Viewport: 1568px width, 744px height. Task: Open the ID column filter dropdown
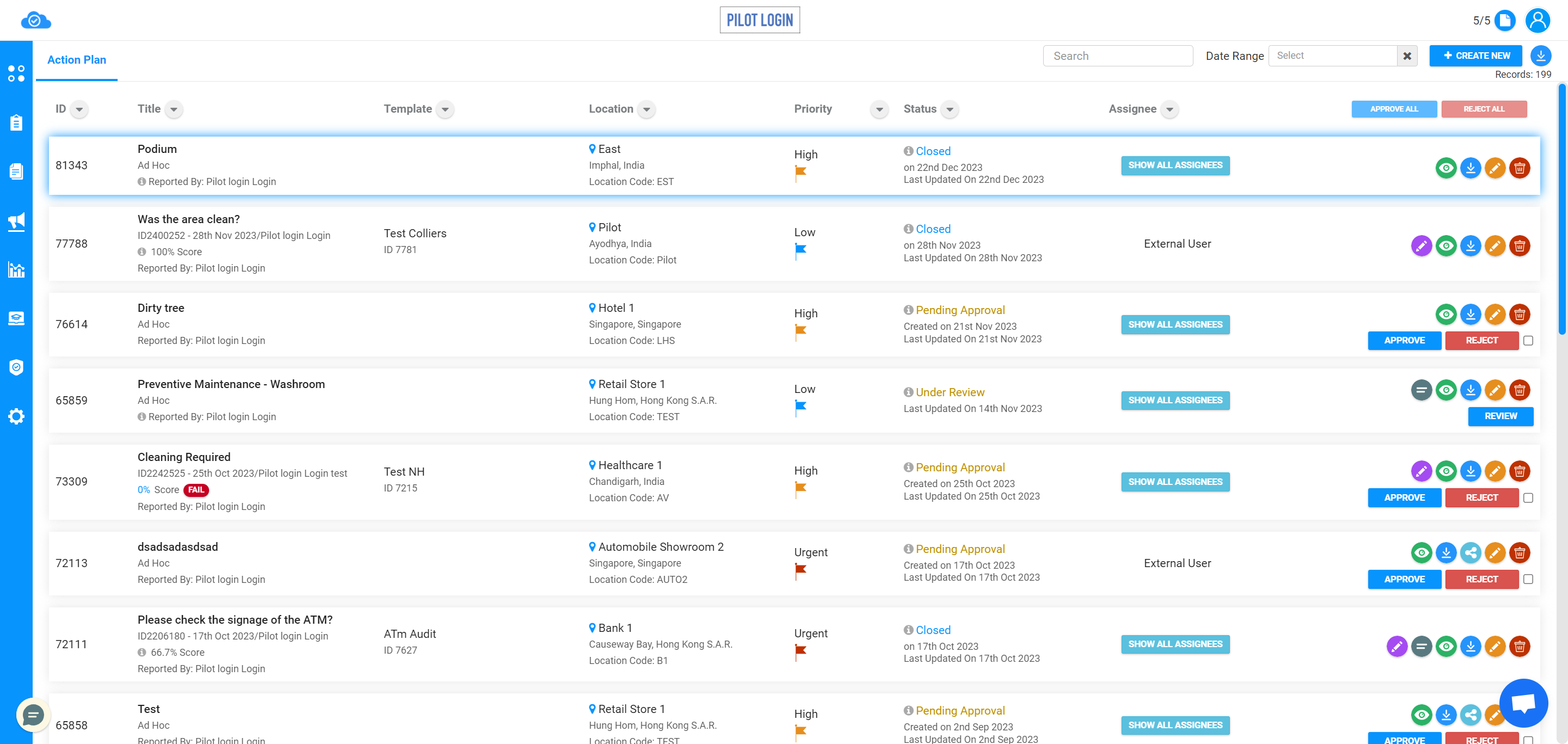[x=78, y=109]
